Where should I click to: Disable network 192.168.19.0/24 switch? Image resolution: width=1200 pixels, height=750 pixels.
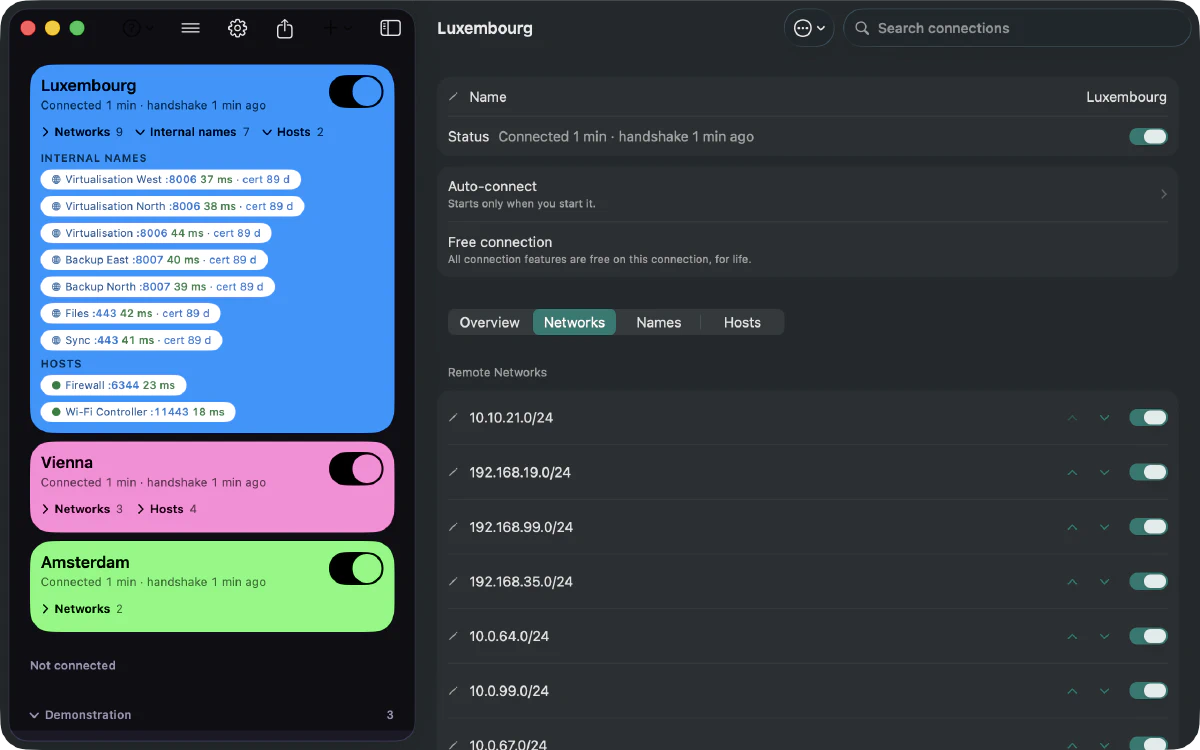click(x=1148, y=472)
